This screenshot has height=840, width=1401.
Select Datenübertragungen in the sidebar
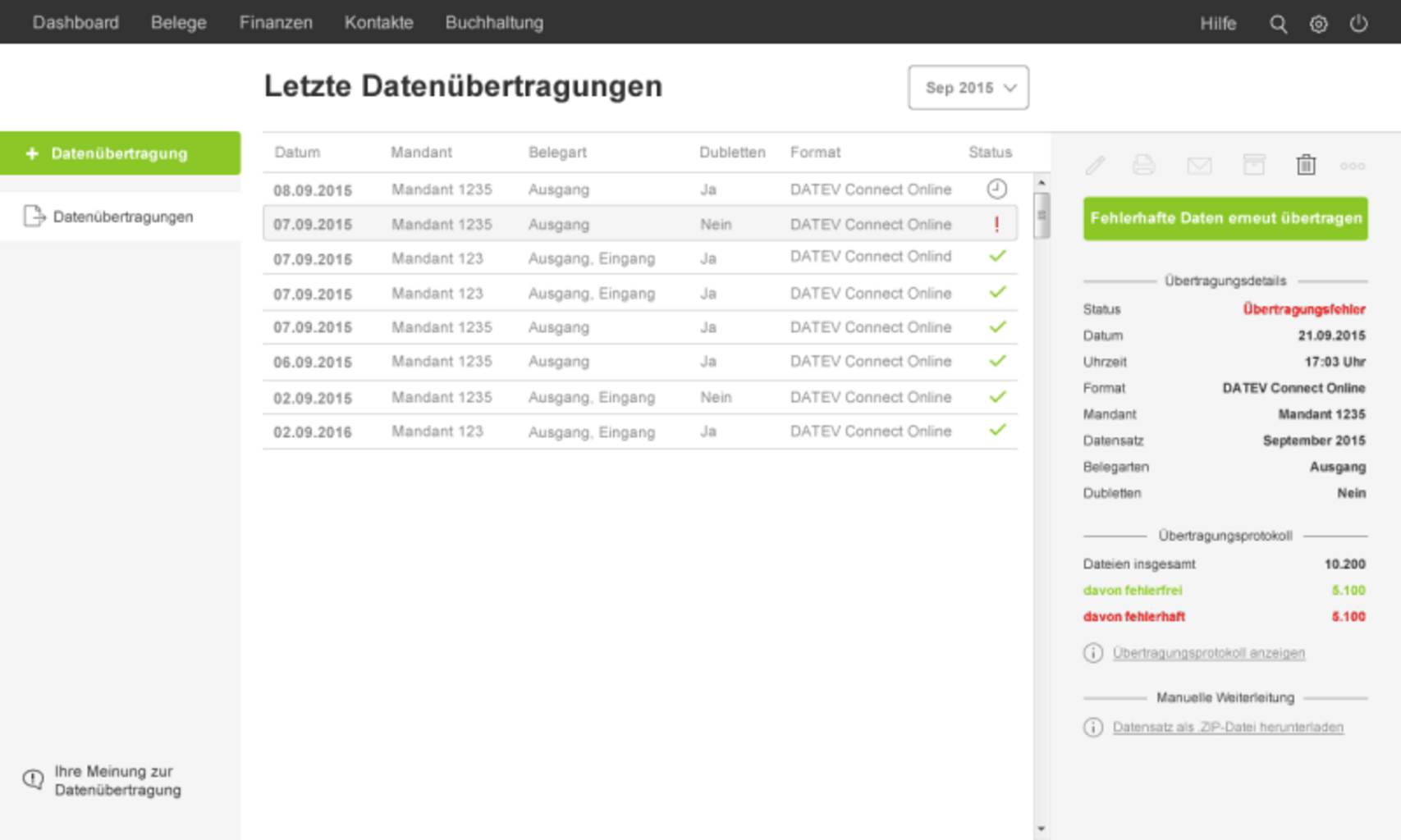tap(123, 217)
